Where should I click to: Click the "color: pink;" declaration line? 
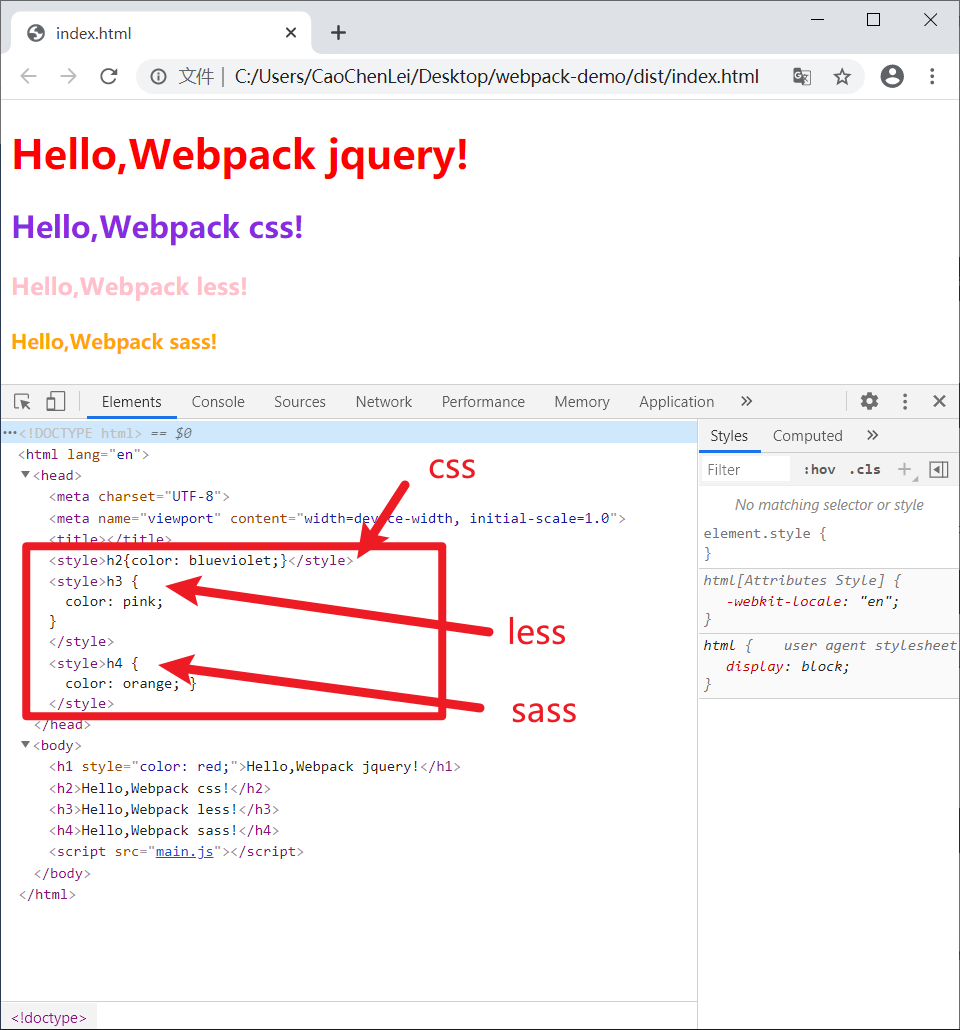click(114, 602)
